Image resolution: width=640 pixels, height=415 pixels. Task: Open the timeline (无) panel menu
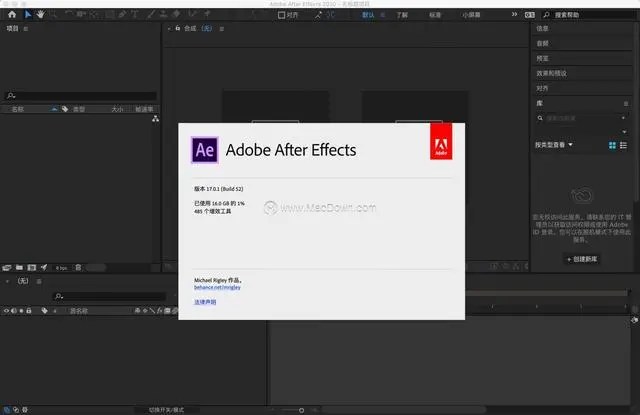coord(39,281)
